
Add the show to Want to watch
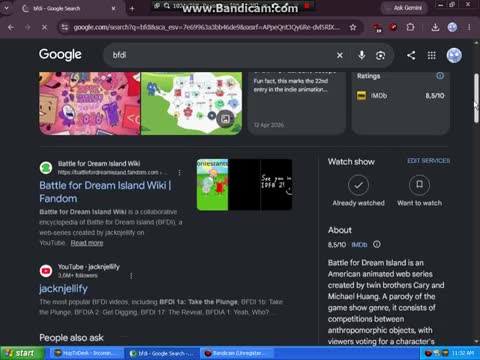point(419,191)
